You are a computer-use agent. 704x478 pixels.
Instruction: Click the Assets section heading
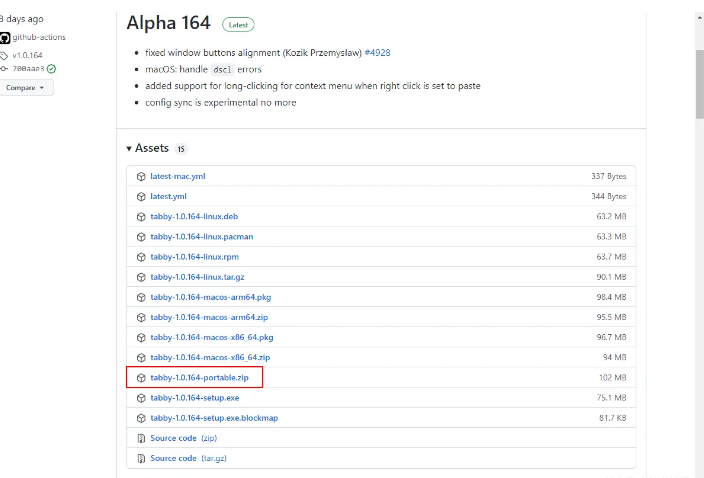(x=152, y=148)
